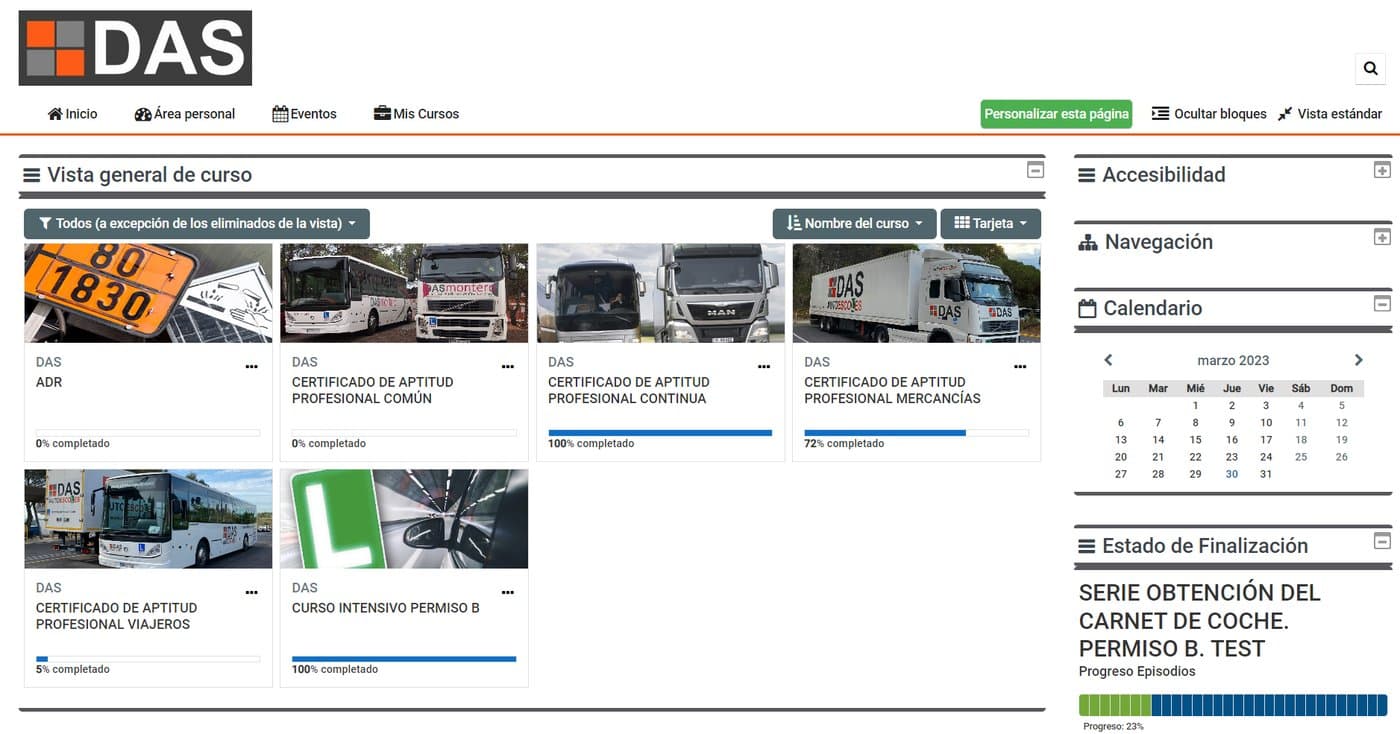Viewport: 1400px width, 734px height.
Task: Expand the Navegación block
Action: pos(1382,237)
